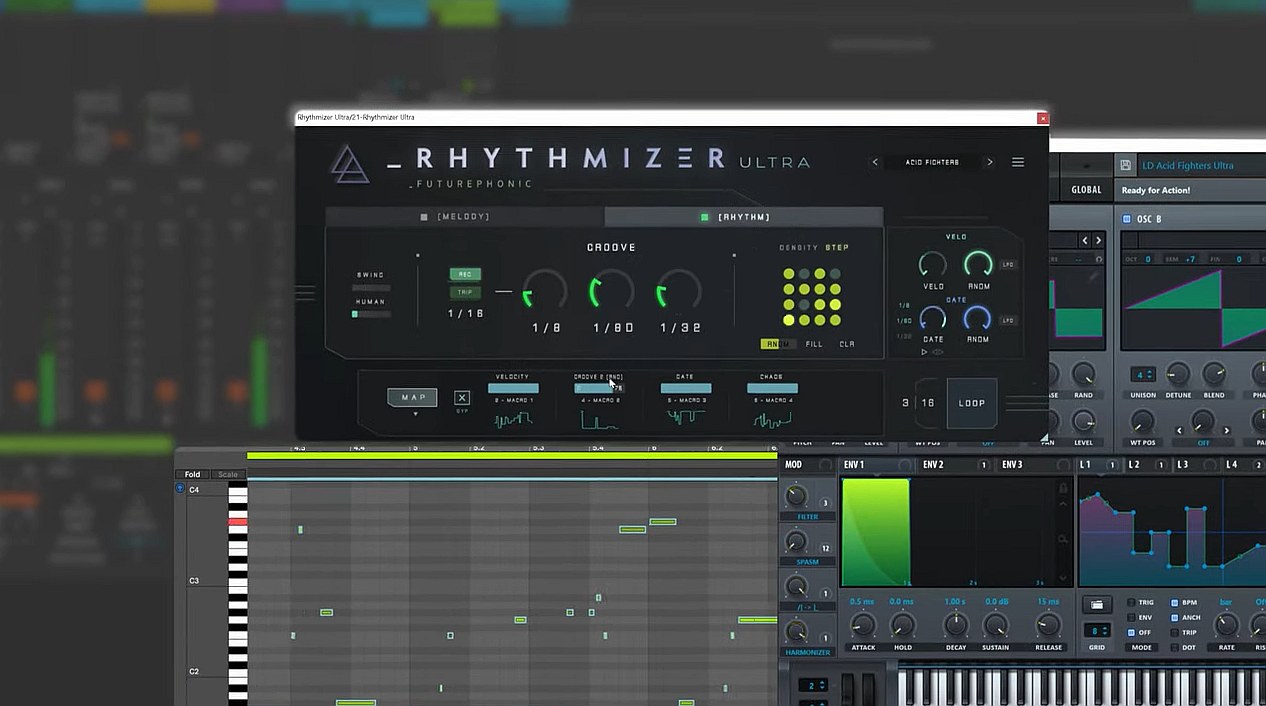Change the Serum LFO grid size stepper
Viewport: 1266px width, 706px height.
(x=1097, y=631)
